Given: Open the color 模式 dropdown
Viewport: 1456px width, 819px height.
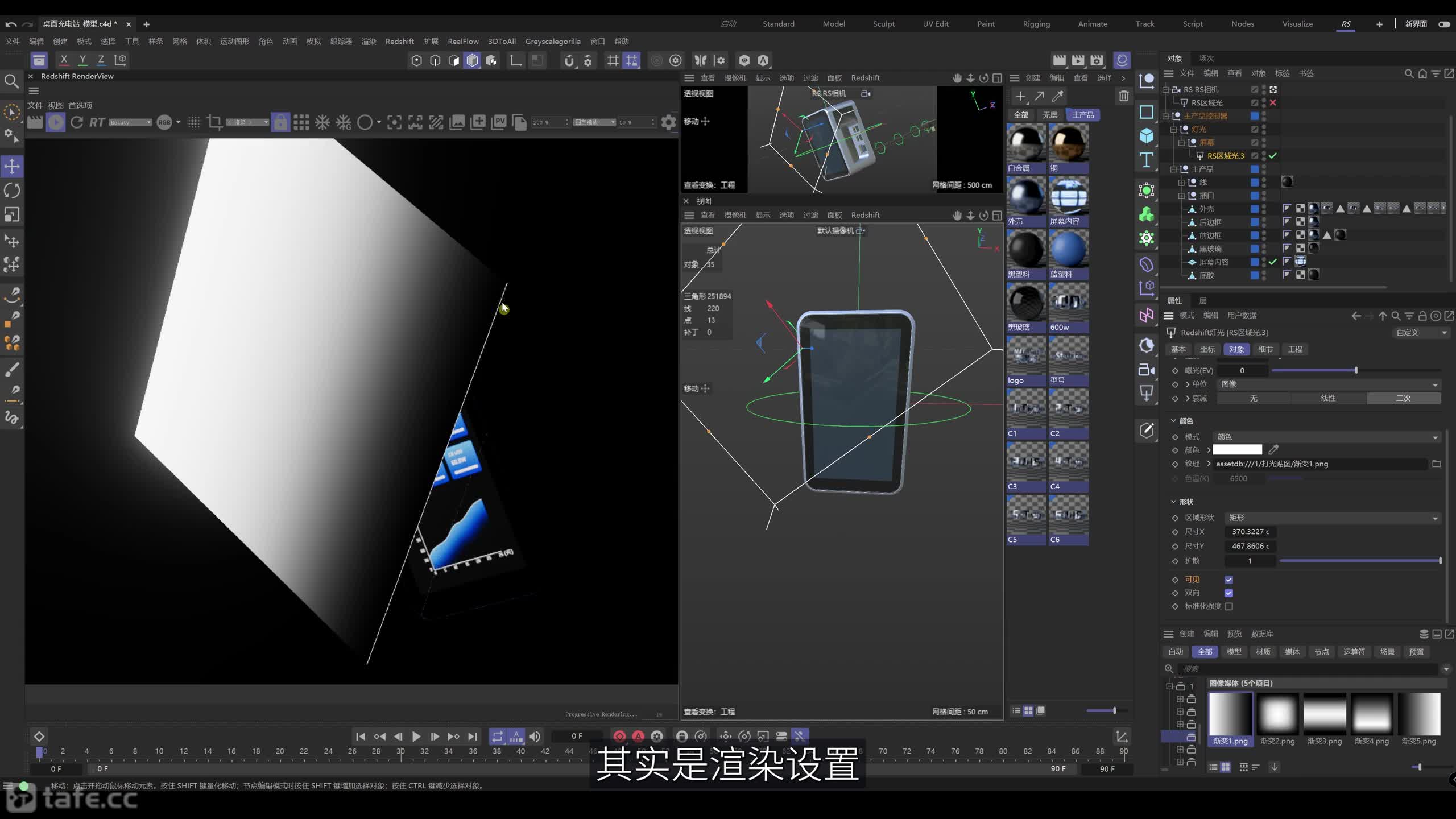Looking at the screenshot, I should 1326,437.
